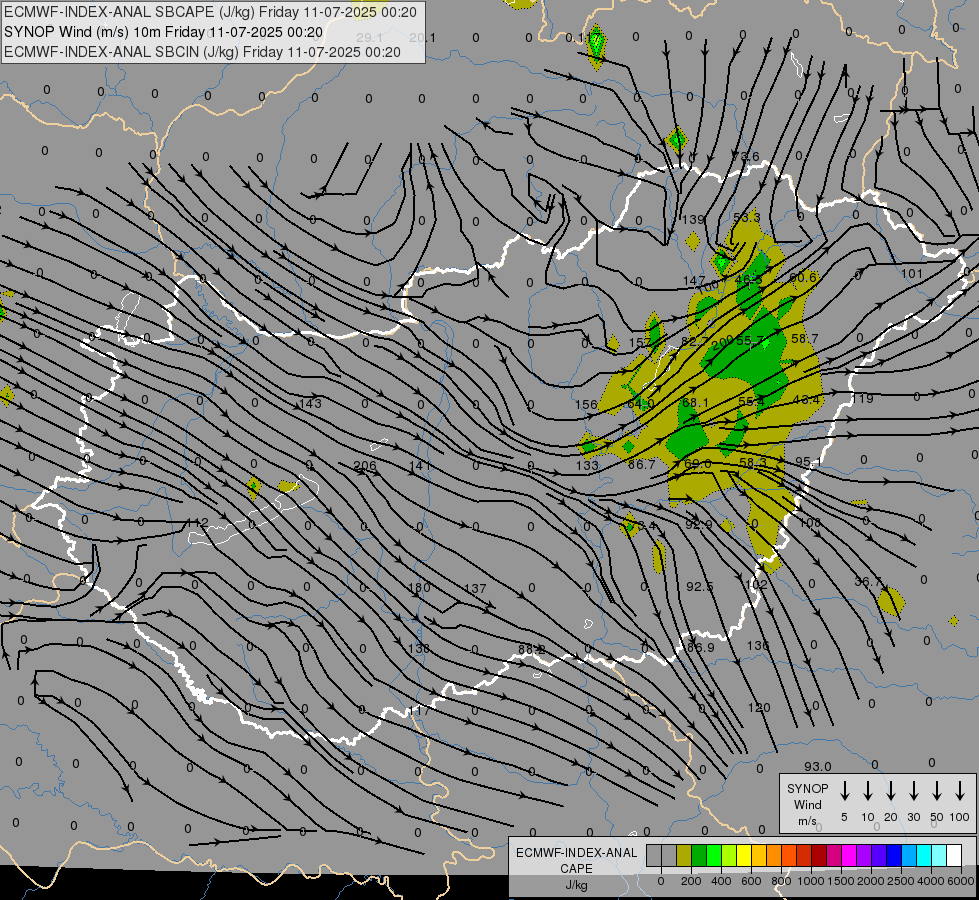Click the map value 68.1

click(x=695, y=402)
